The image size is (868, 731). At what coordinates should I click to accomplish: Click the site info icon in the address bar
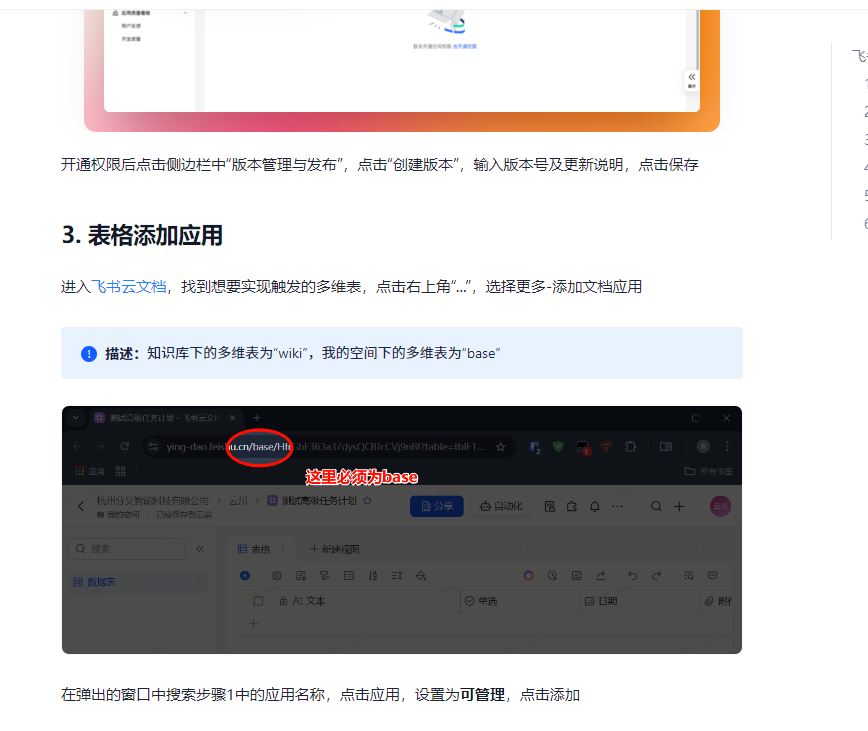pos(153,447)
